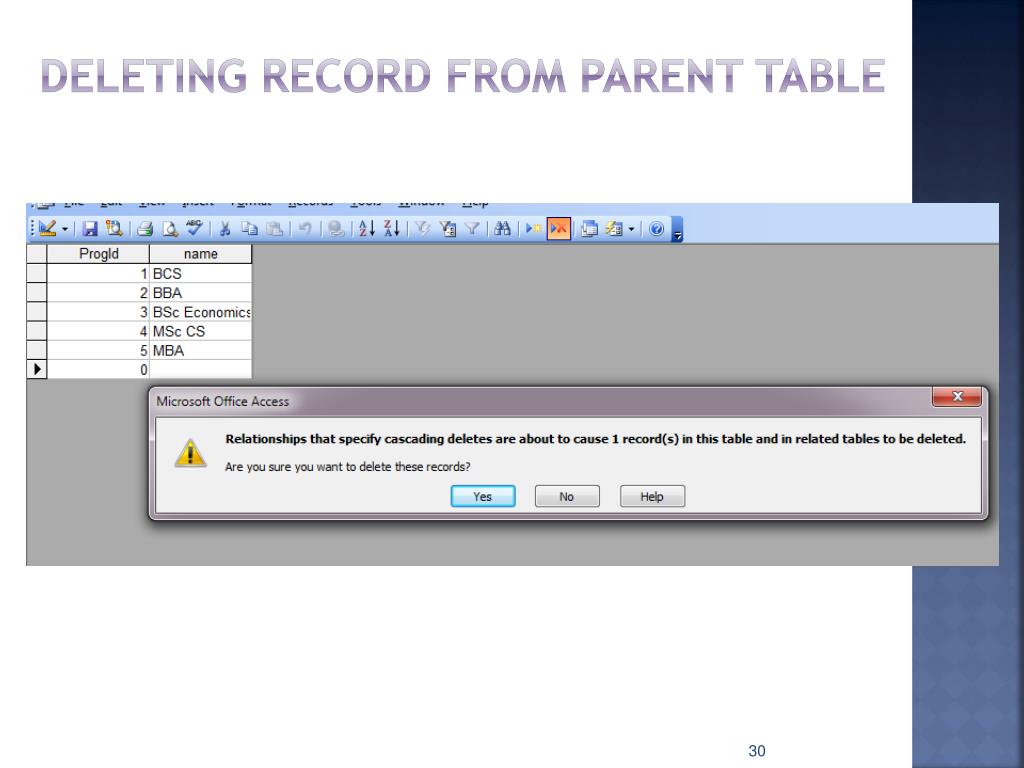
Task: Sort records ascending A to Z
Action: [x=367, y=229]
